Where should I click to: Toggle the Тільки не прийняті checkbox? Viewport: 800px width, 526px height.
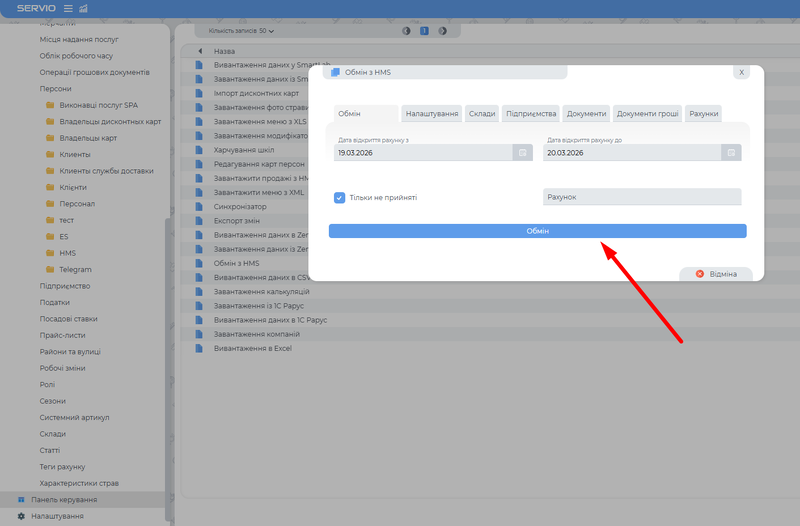tap(340, 198)
